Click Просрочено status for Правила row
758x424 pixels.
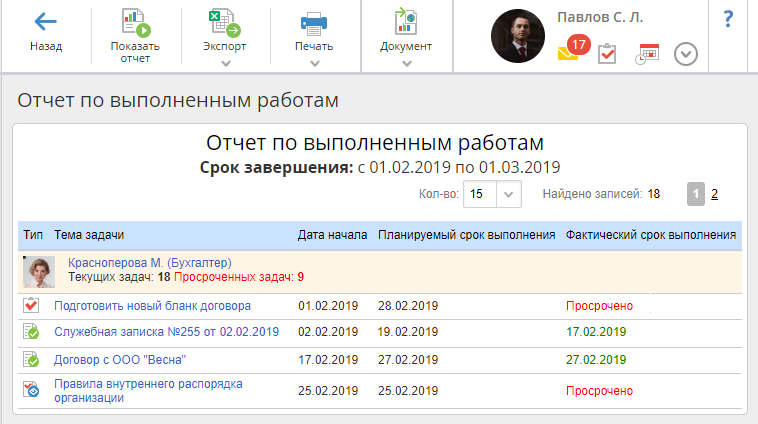coord(599,391)
